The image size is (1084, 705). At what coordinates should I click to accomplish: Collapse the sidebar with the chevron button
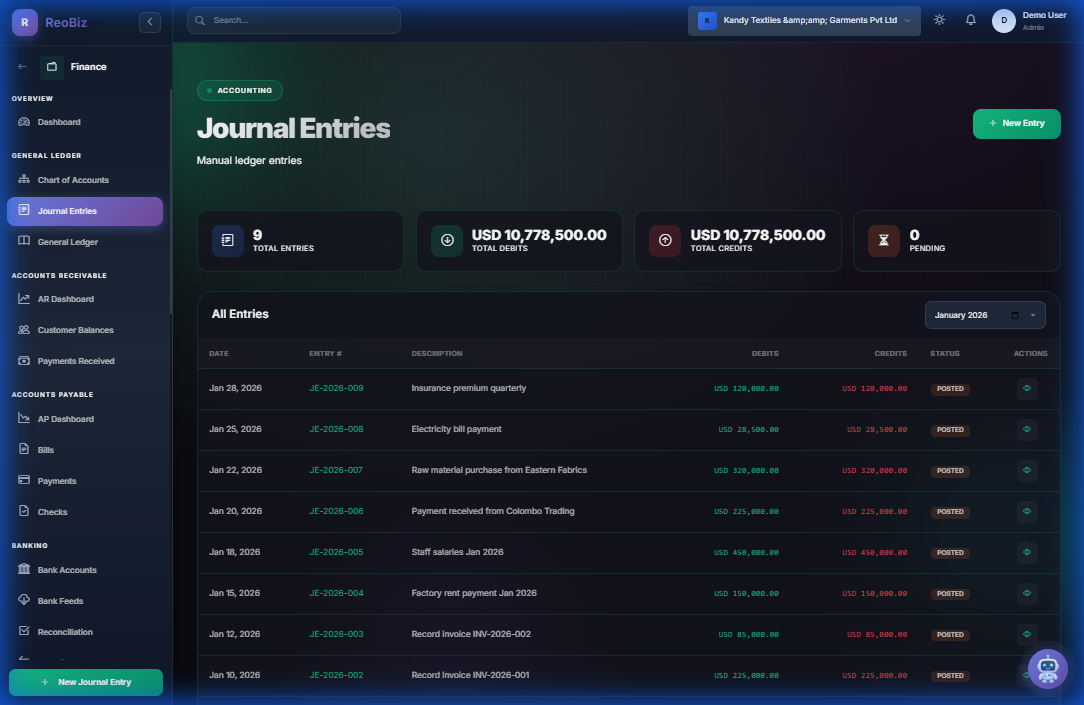pyautogui.click(x=149, y=21)
